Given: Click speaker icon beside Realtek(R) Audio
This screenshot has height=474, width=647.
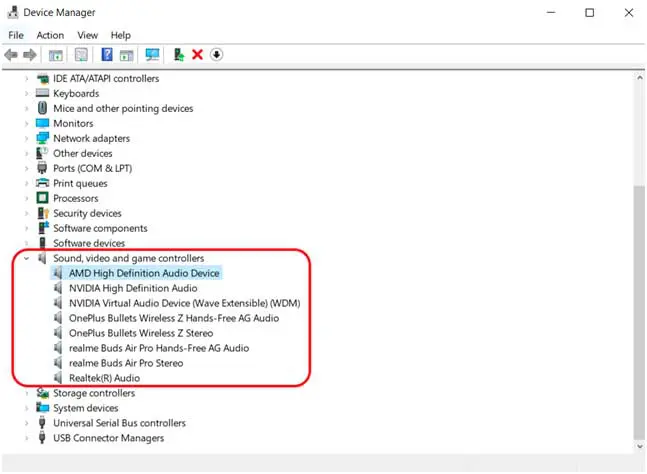Looking at the screenshot, I should tap(58, 377).
